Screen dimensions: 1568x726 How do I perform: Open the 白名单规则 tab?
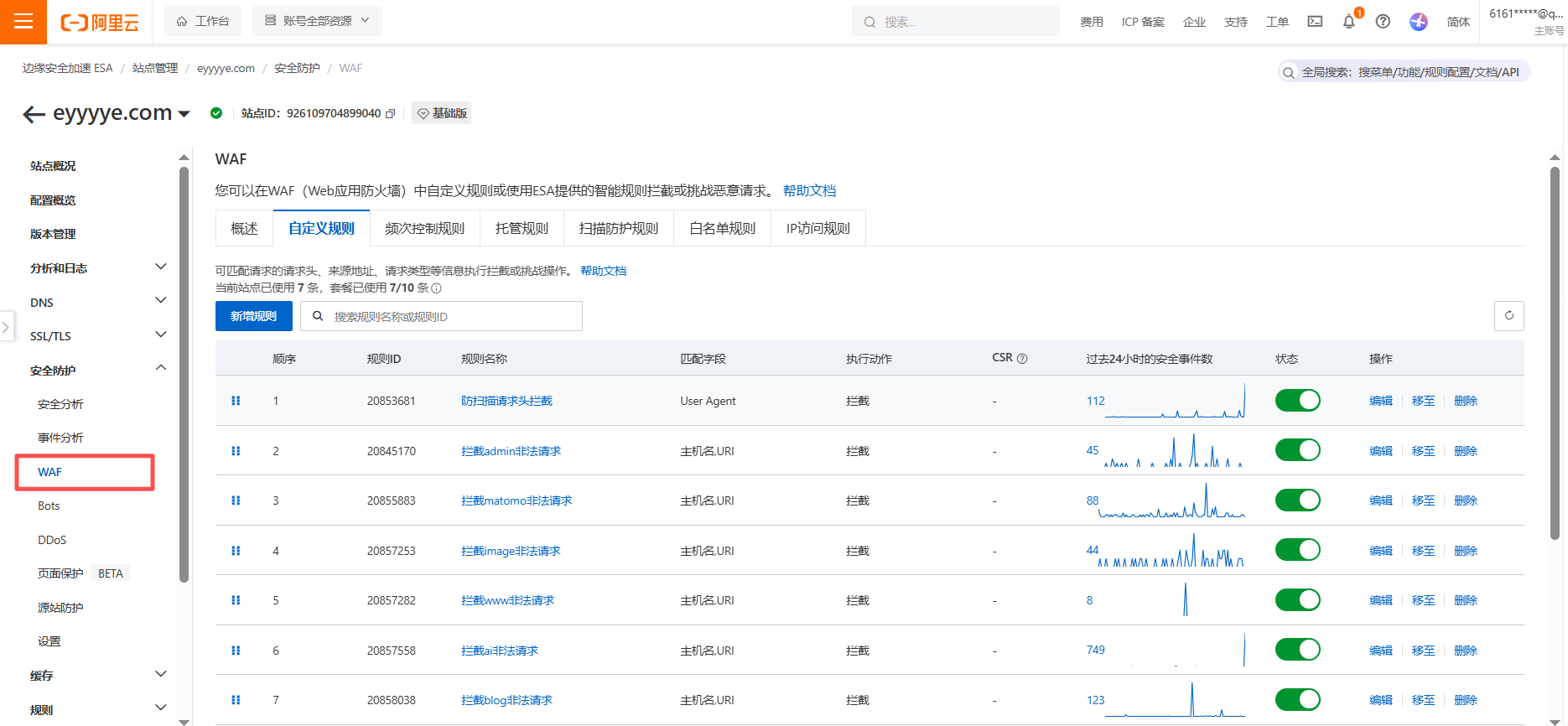(722, 228)
